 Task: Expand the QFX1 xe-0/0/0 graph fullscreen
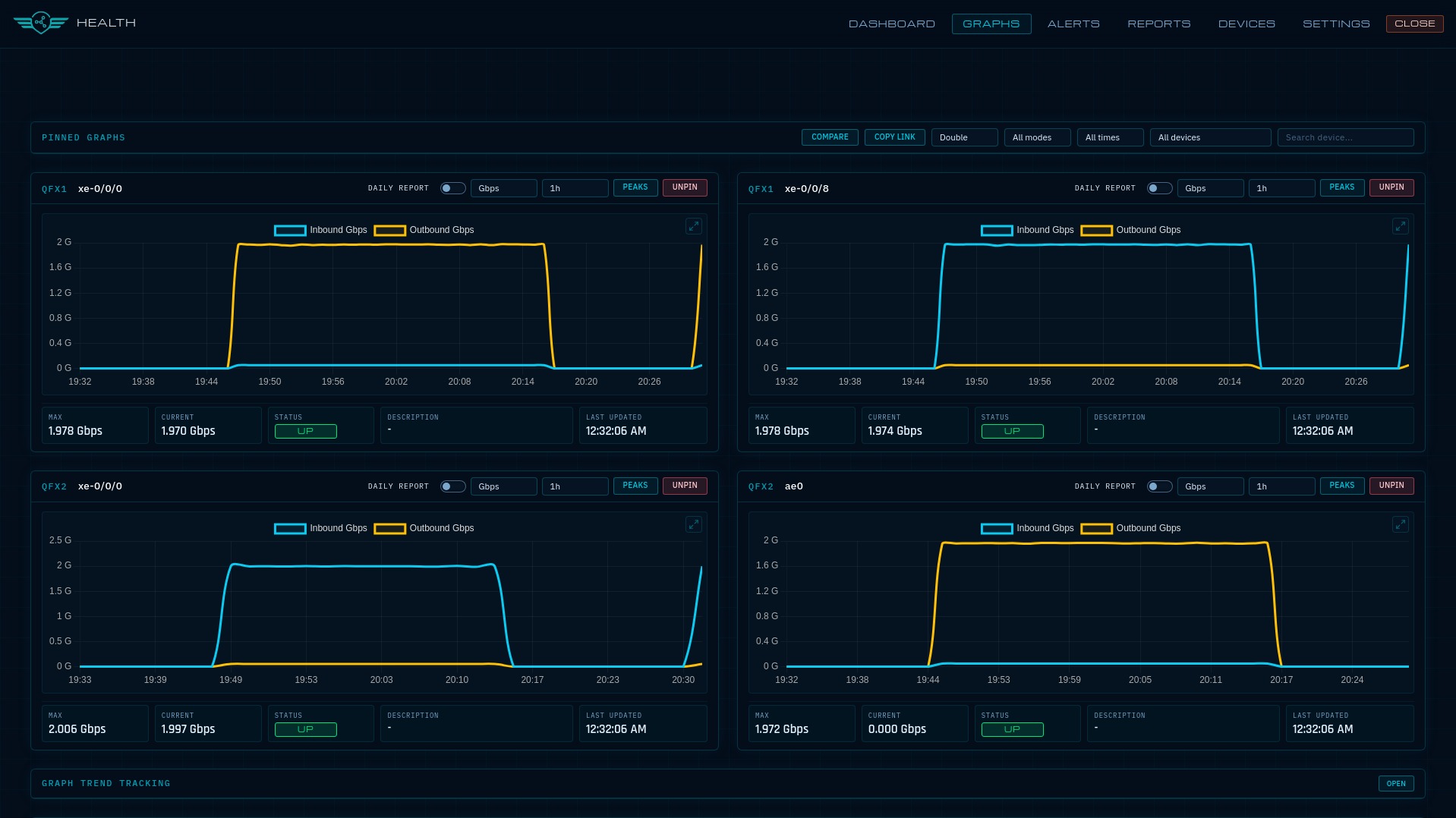click(694, 226)
